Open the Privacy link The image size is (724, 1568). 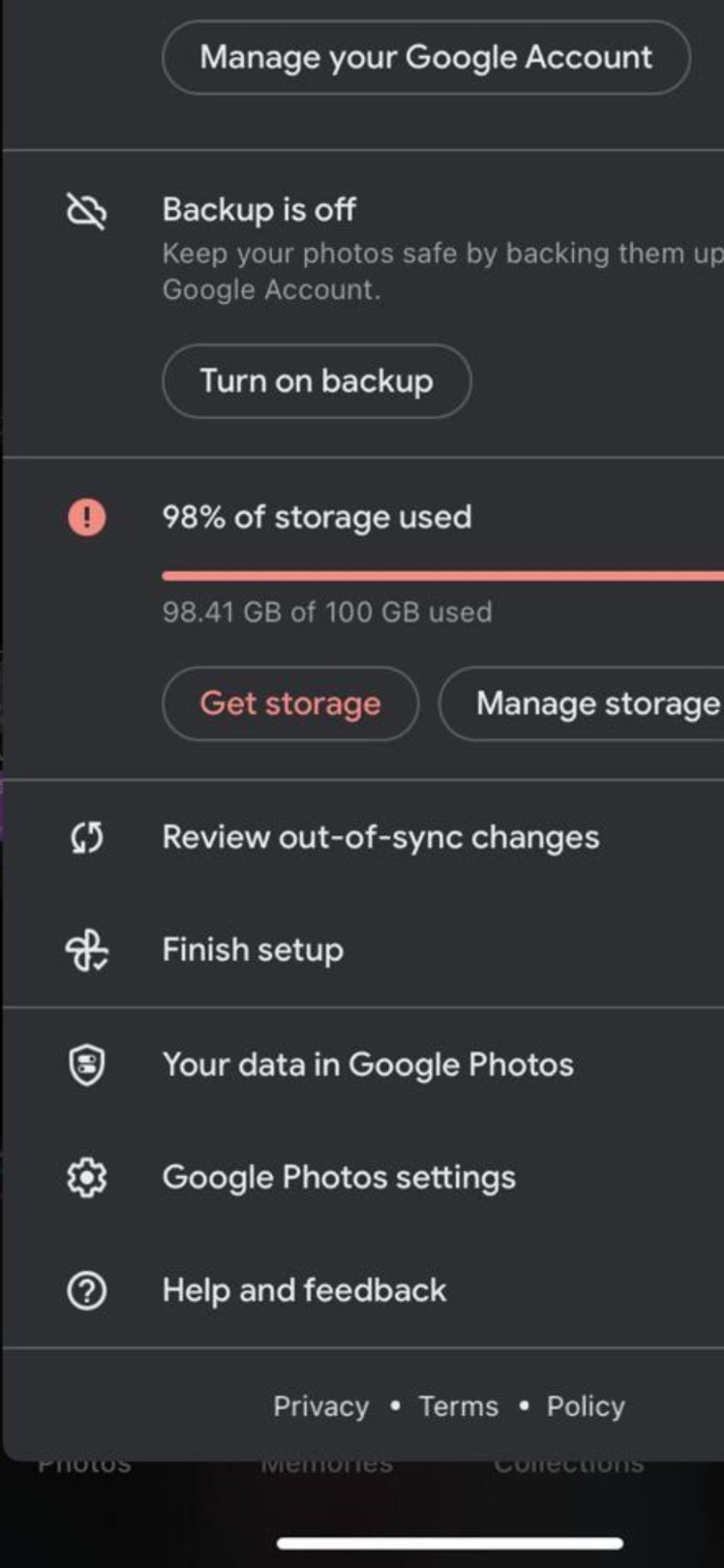coord(321,1406)
